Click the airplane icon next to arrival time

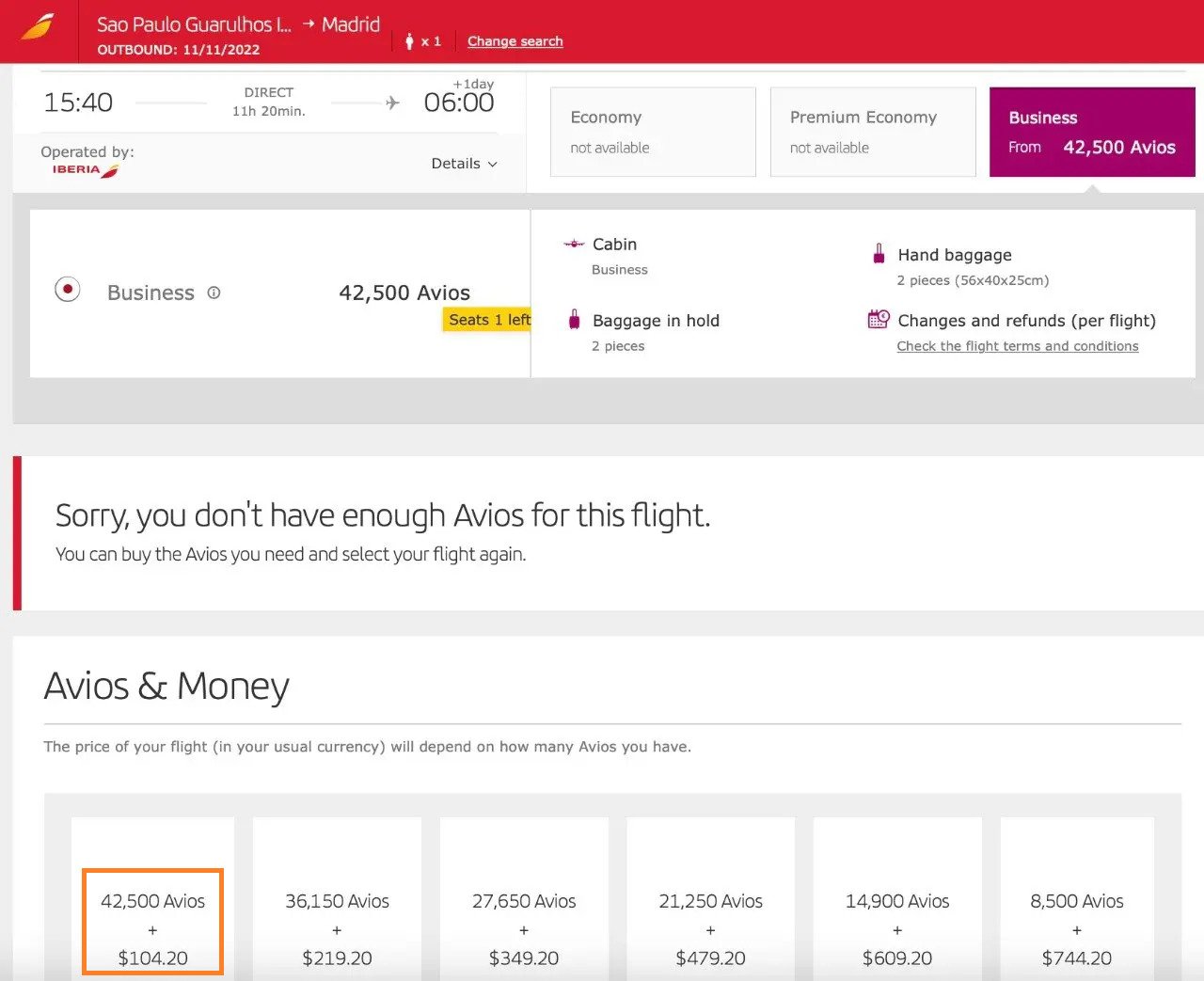[392, 103]
